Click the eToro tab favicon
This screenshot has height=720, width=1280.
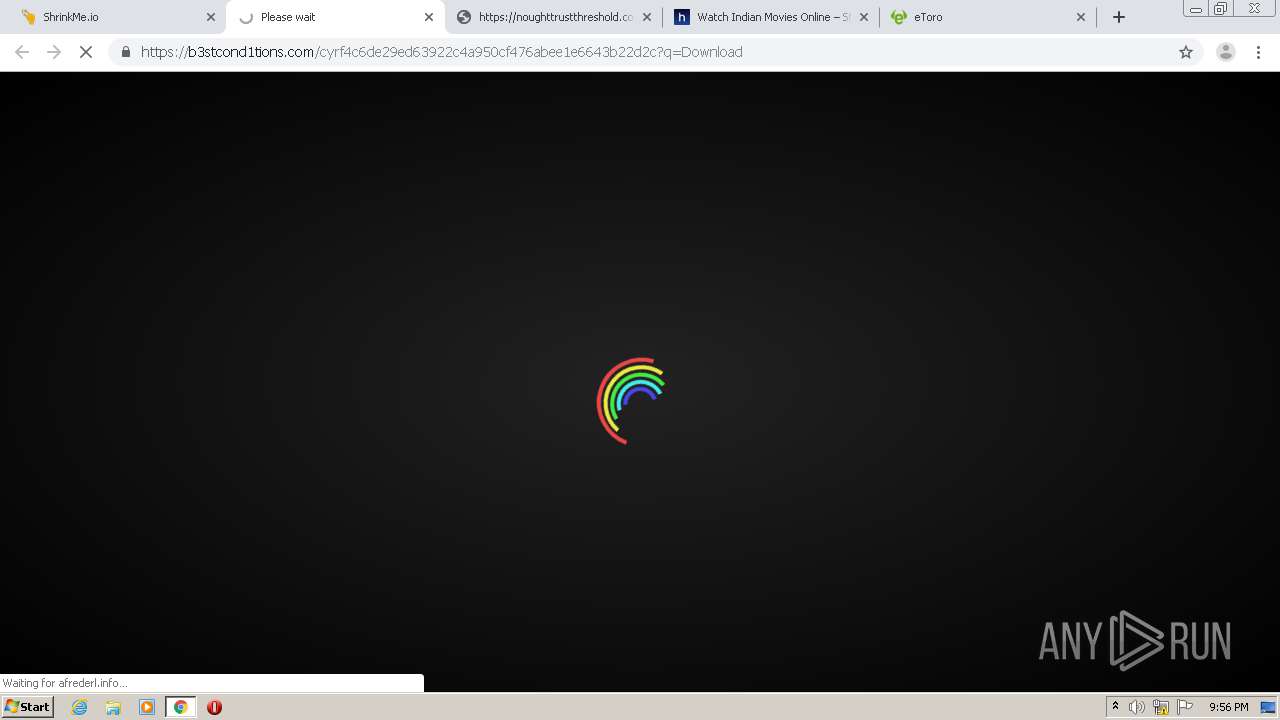pos(899,17)
